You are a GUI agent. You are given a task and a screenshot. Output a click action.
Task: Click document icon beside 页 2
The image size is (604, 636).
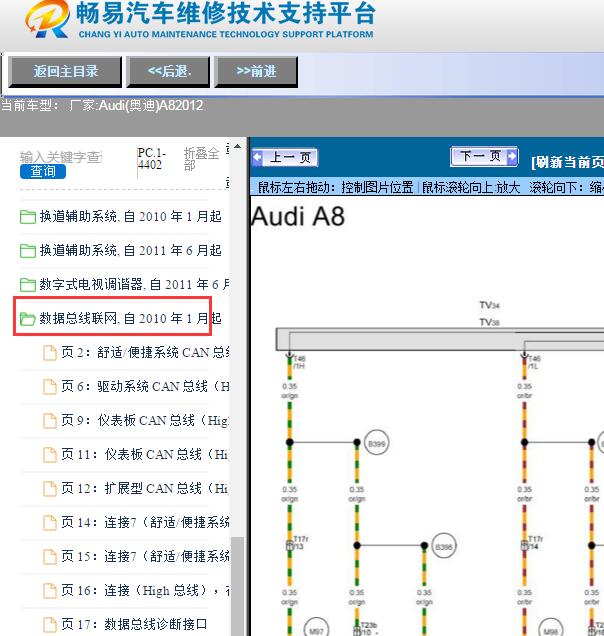tap(50, 352)
